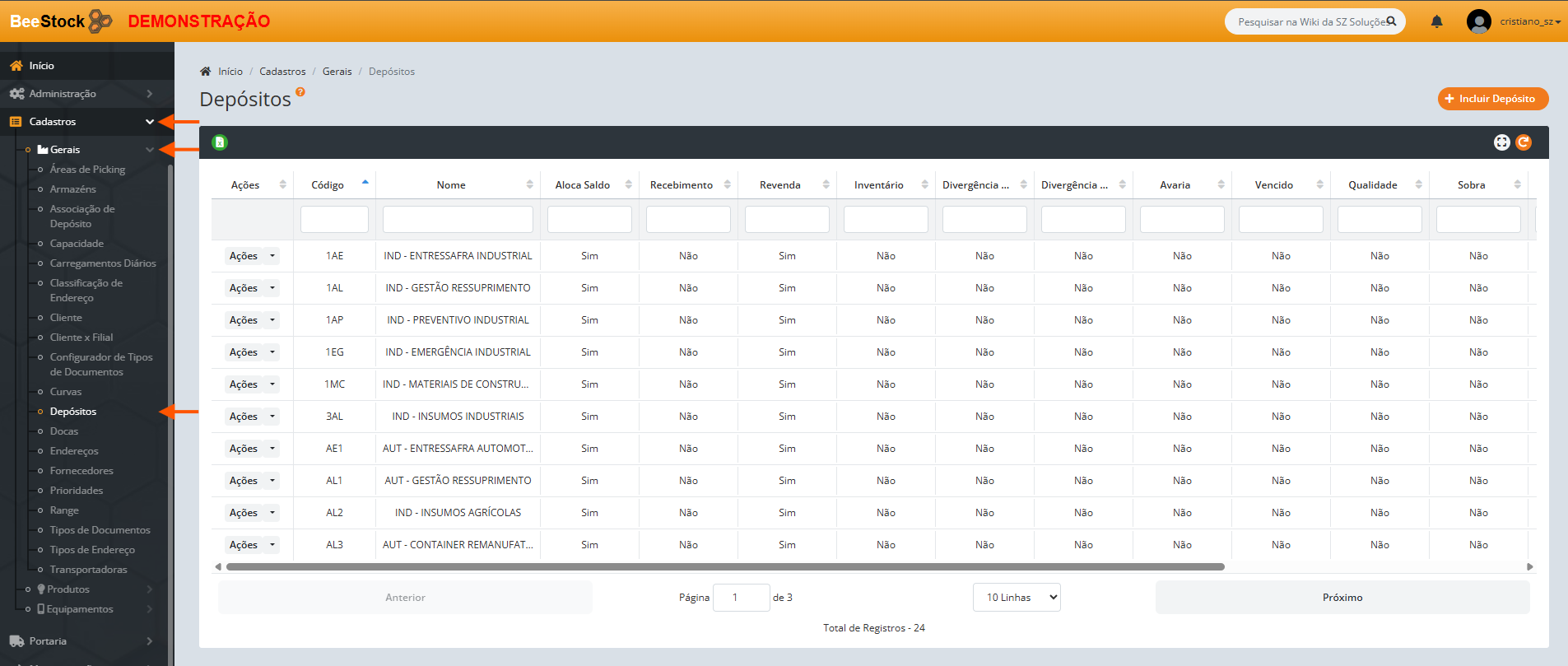The width and height of the screenshot is (1568, 666).
Task: Click the home icon in the breadcrumb
Action: [x=206, y=72]
